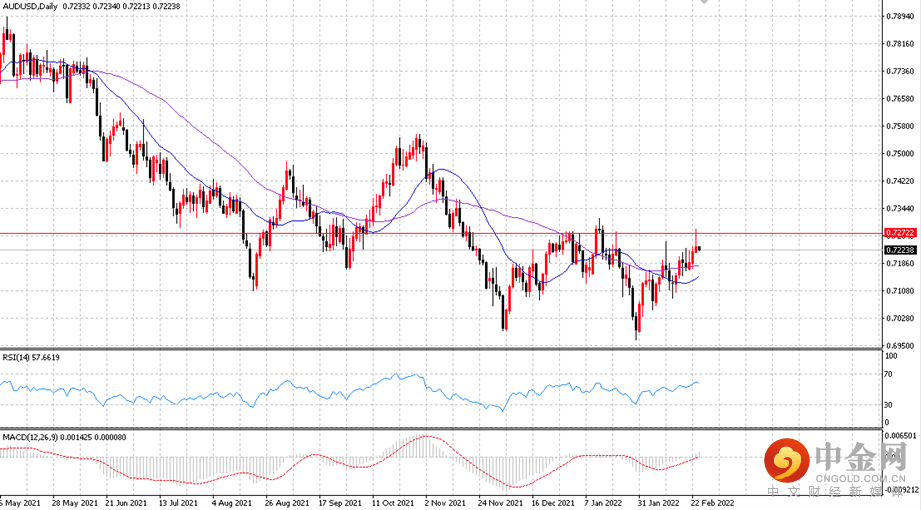Click the 31 Jan 2022 date label
Image resolution: width=921 pixels, height=510 pixels.
[659, 503]
